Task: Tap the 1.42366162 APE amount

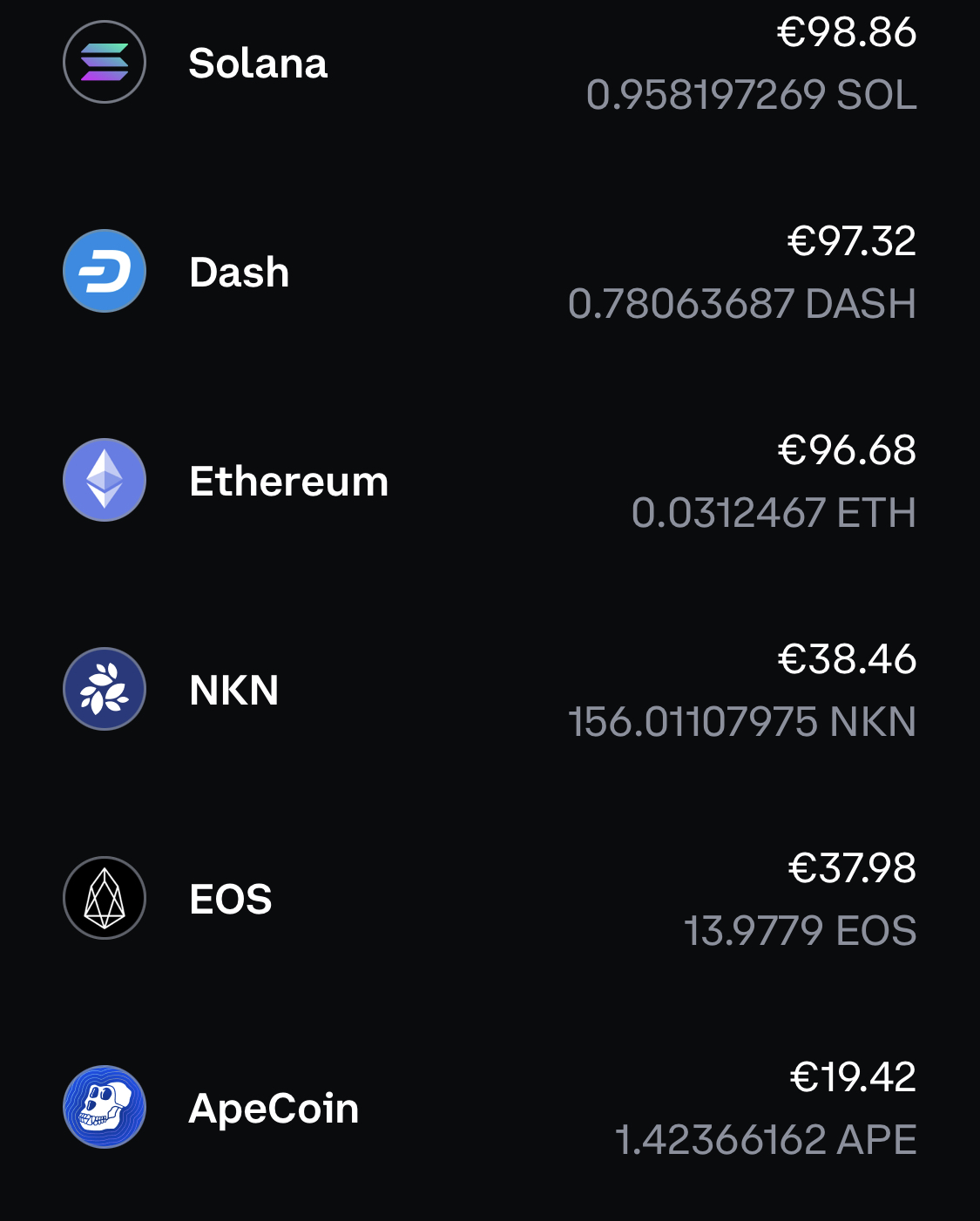Action: coord(766,1140)
